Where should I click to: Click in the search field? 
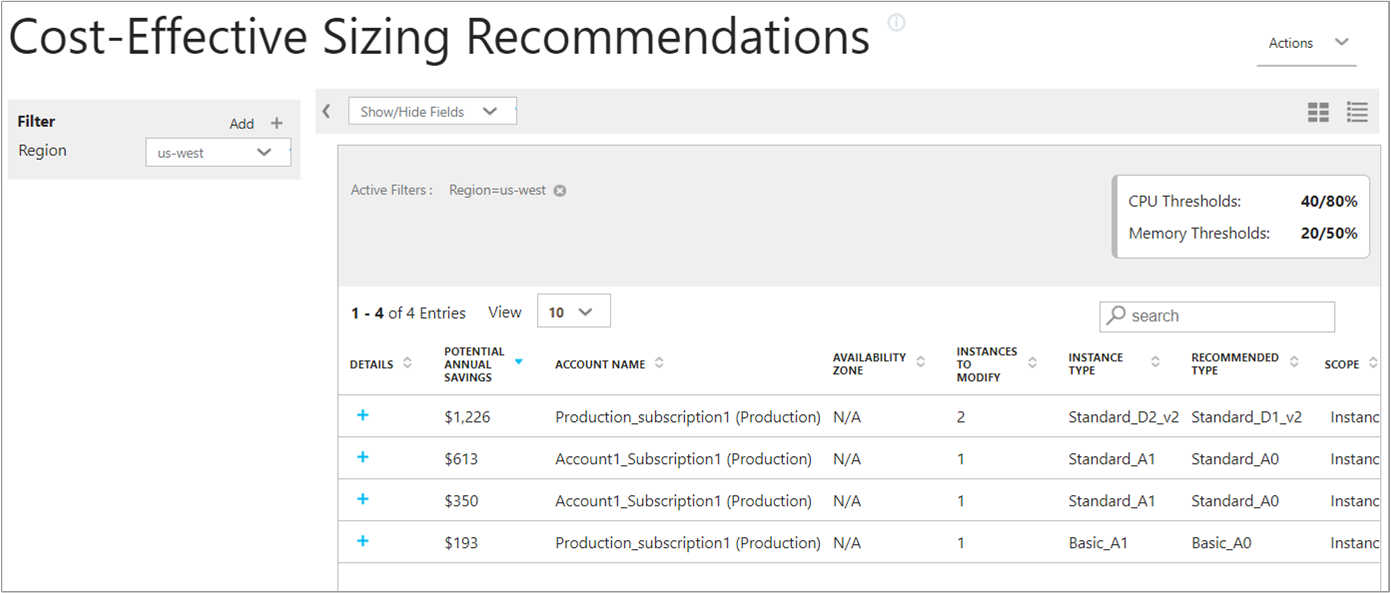1217,316
